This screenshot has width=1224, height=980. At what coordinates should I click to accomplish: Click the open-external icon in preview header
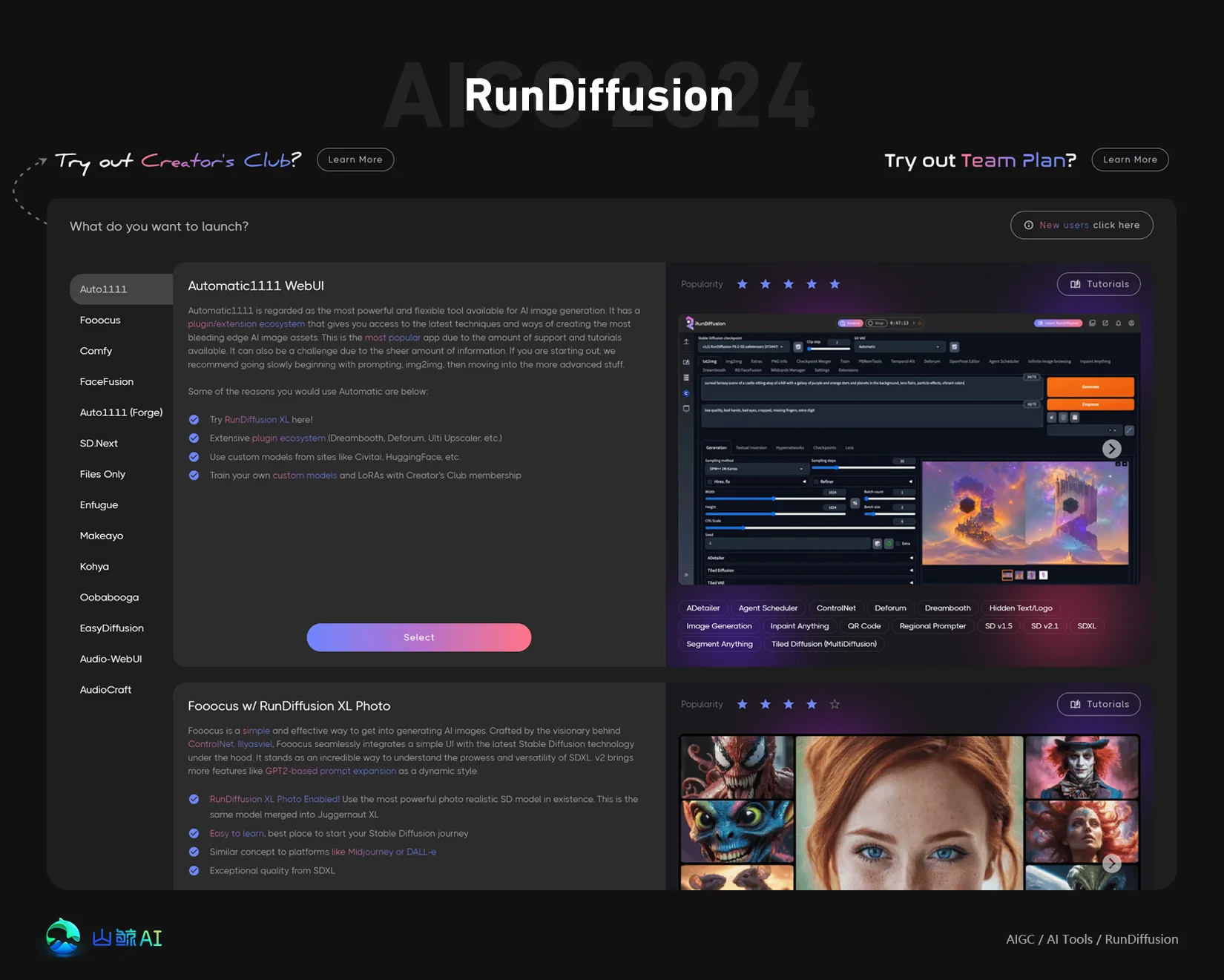1105,323
